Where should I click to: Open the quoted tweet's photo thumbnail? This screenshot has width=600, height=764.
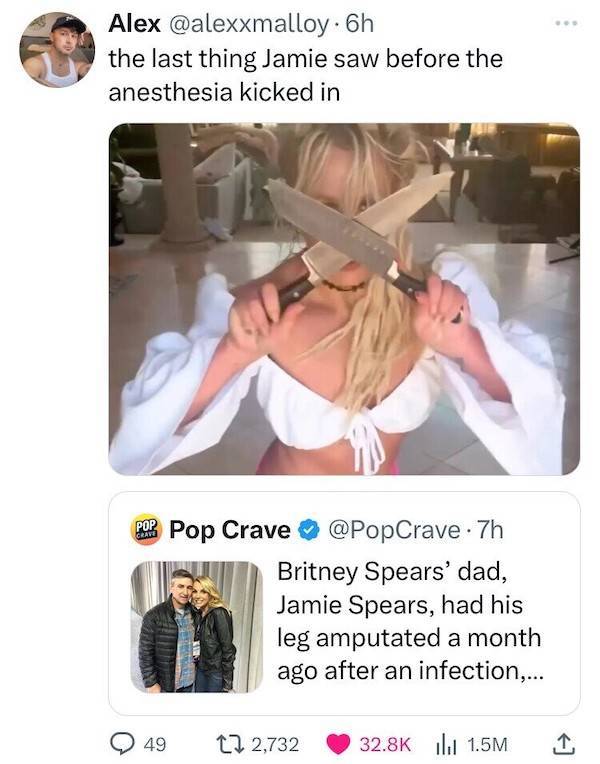197,626
